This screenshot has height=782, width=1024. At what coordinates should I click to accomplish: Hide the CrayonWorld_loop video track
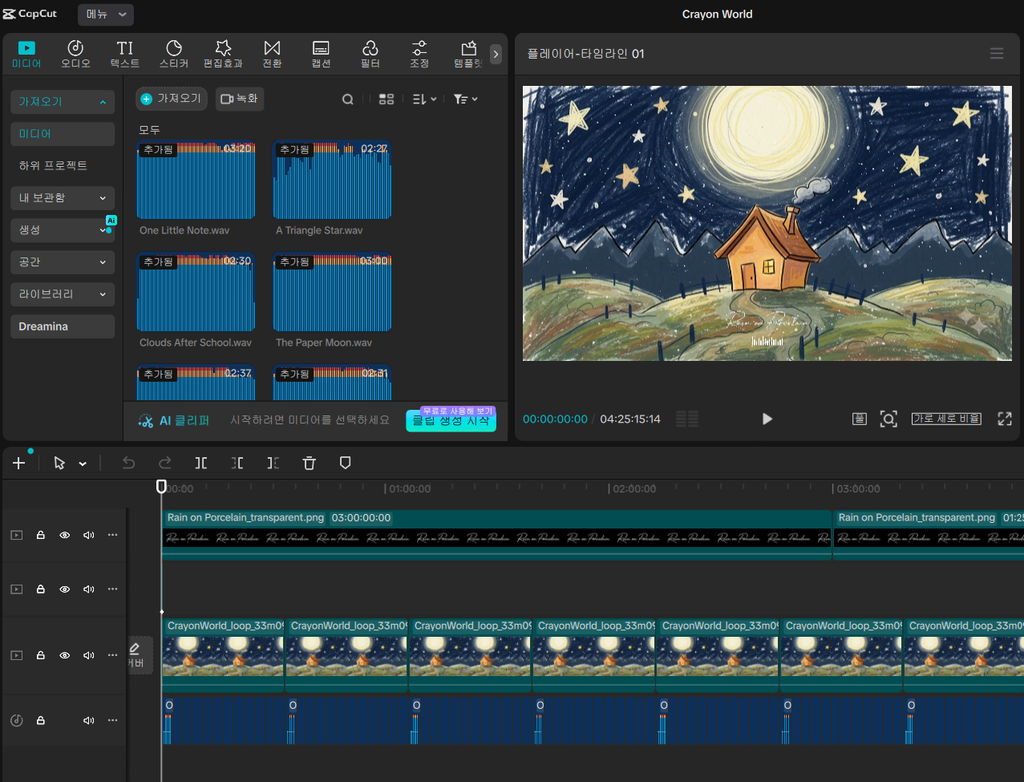pos(65,655)
